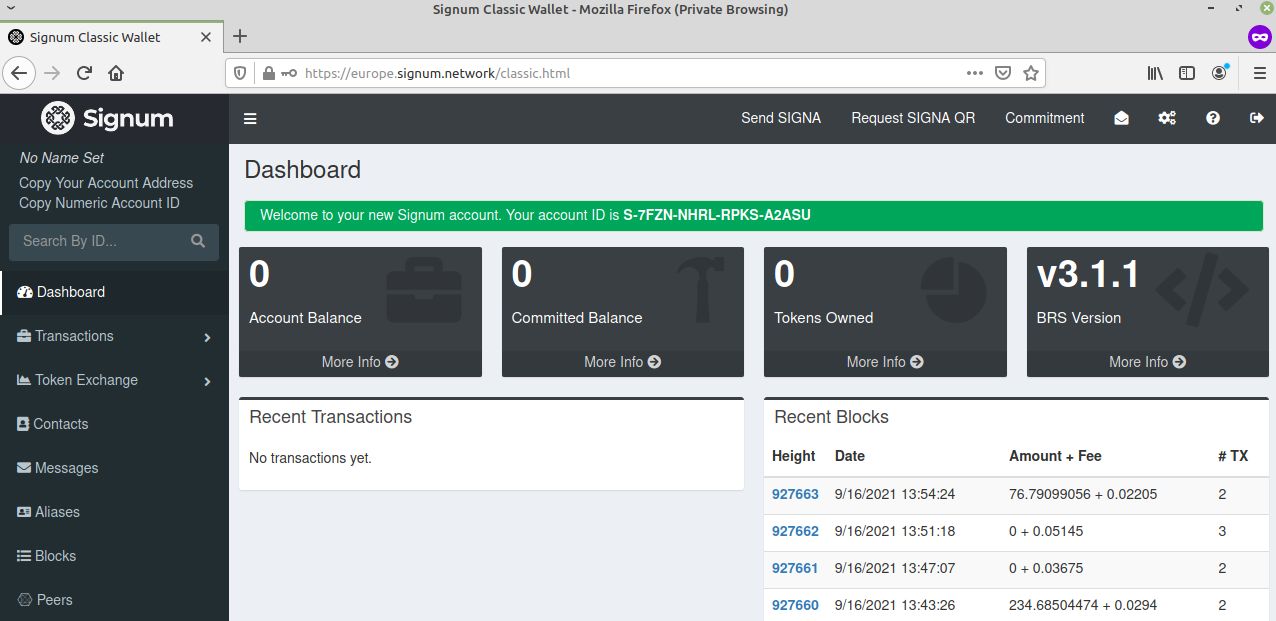Save page to Pocket icon

(x=1003, y=73)
